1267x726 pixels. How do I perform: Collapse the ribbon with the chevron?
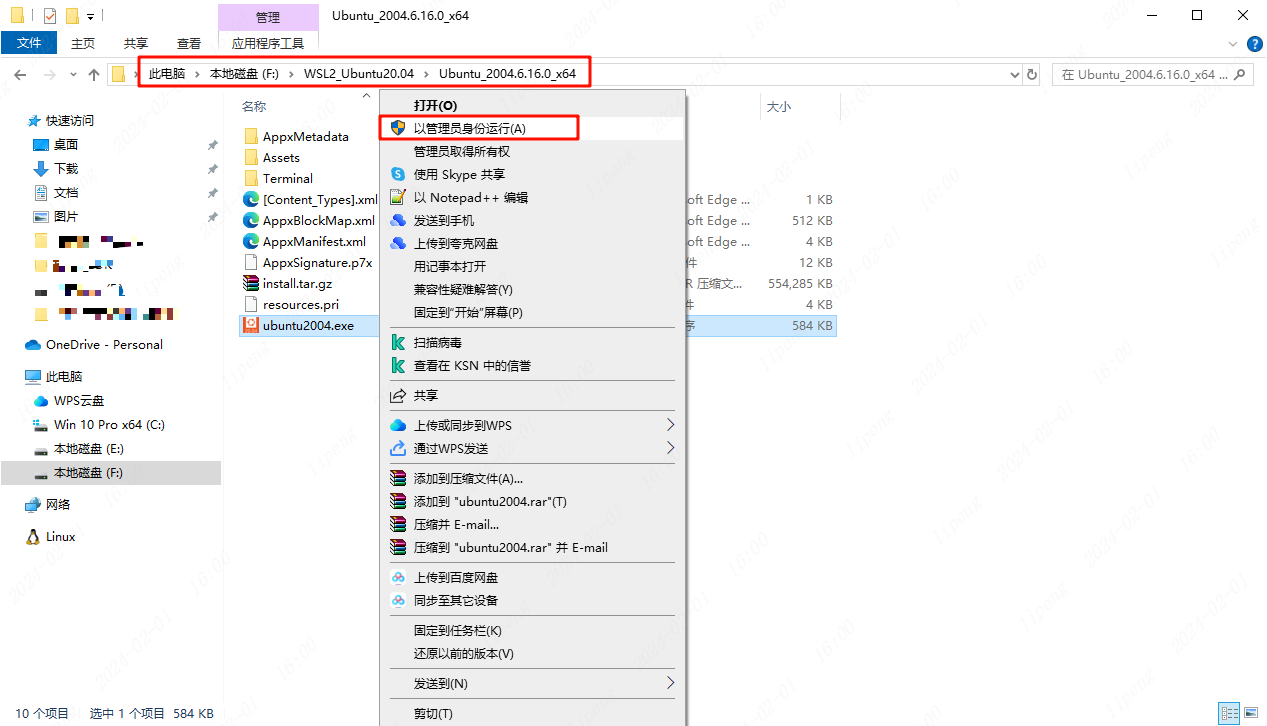(x=1233, y=43)
